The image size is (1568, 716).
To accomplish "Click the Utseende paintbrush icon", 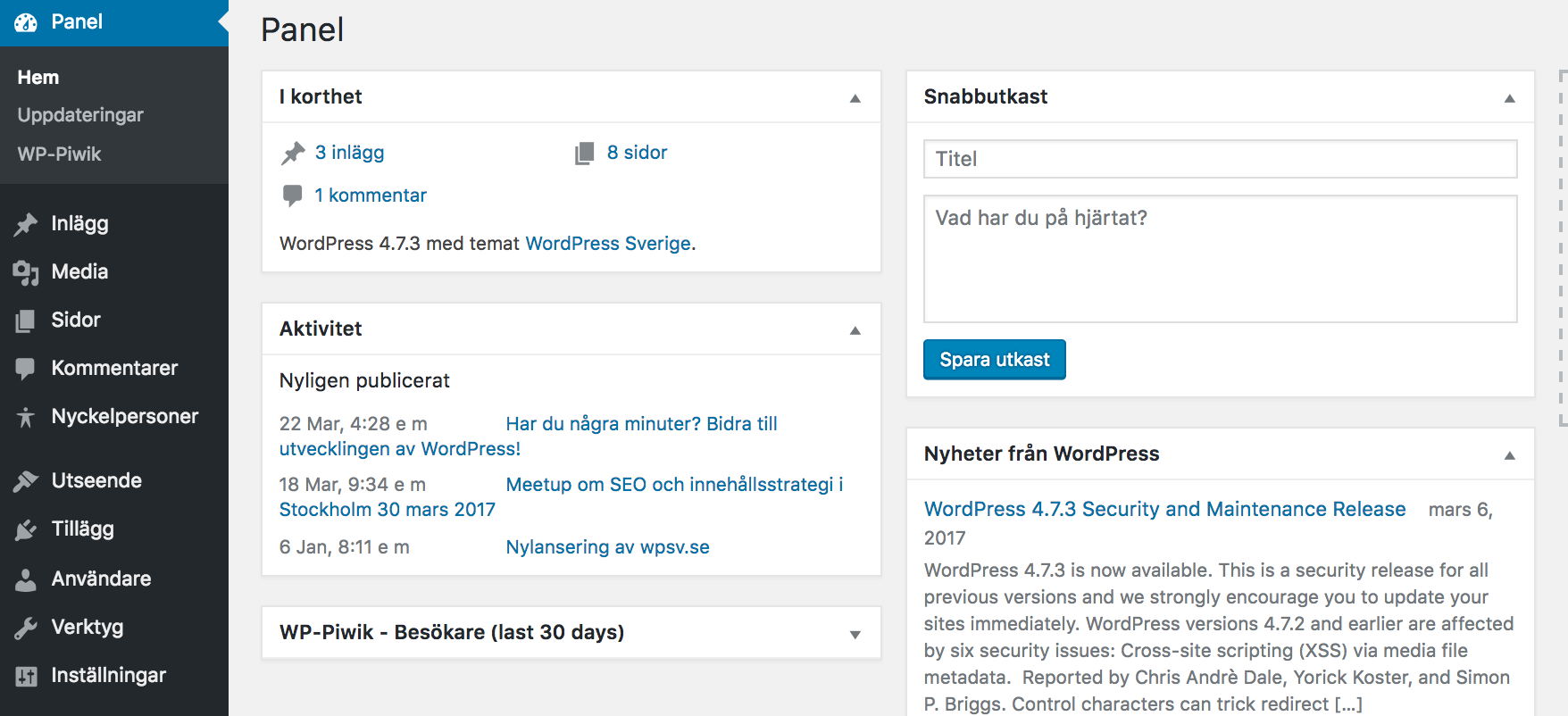I will [26, 481].
